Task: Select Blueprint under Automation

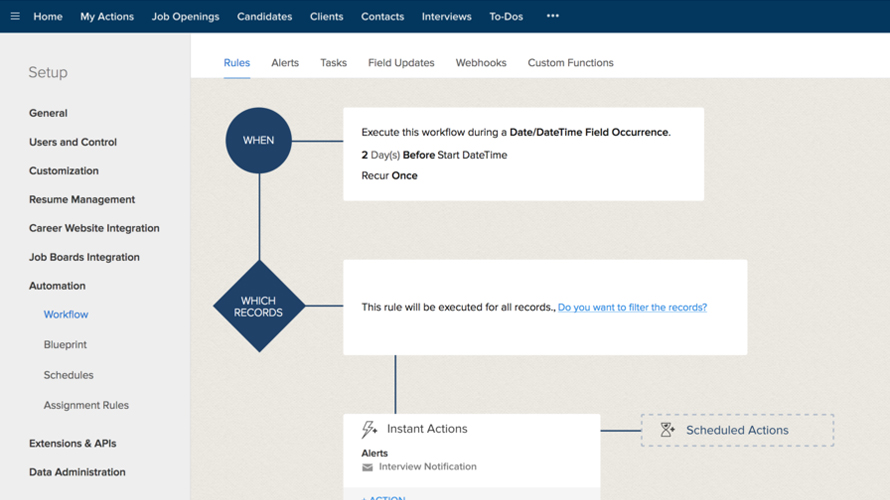Action: [x=65, y=345]
